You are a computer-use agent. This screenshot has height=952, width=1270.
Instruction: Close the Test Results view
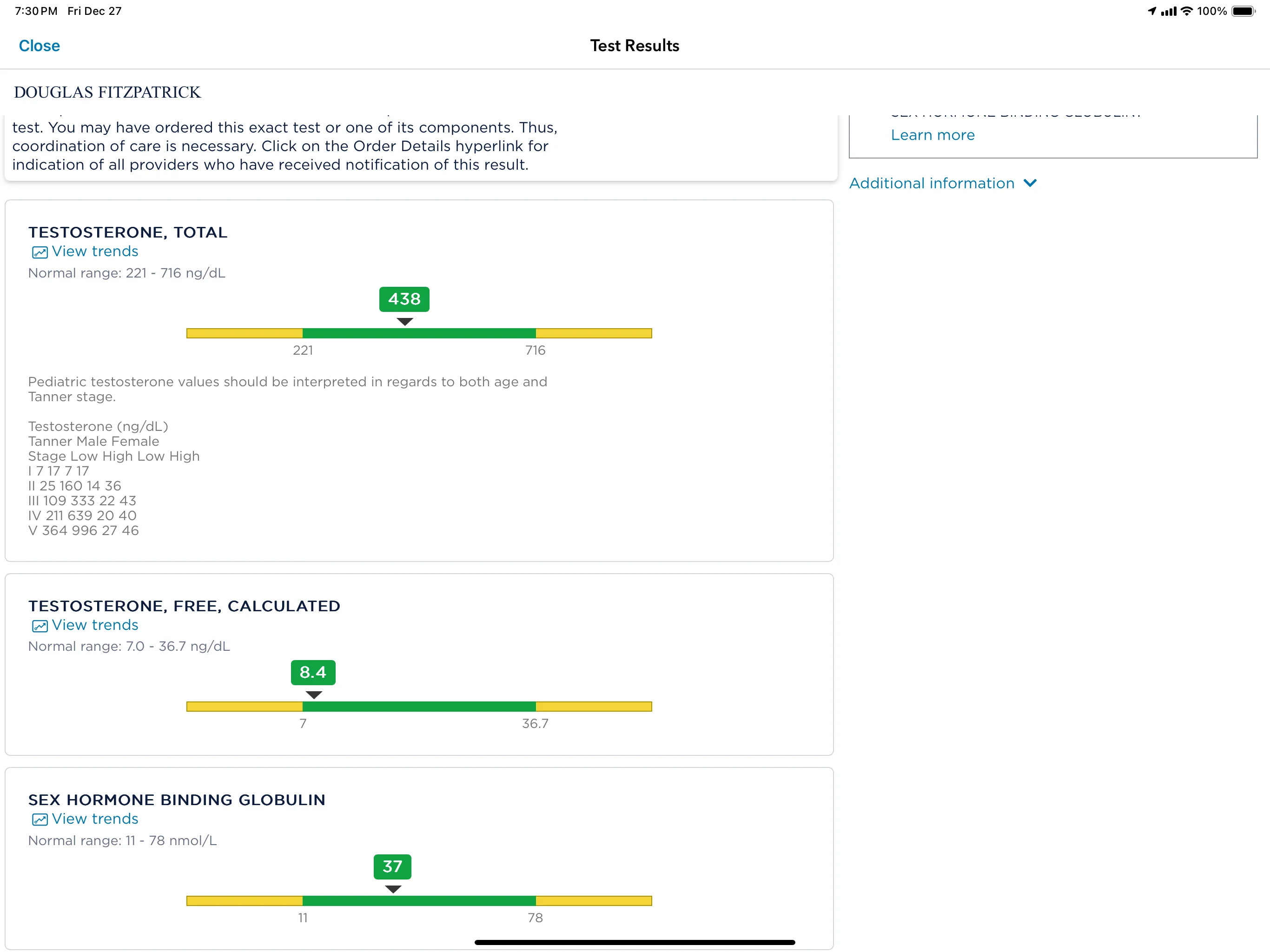[x=39, y=46]
